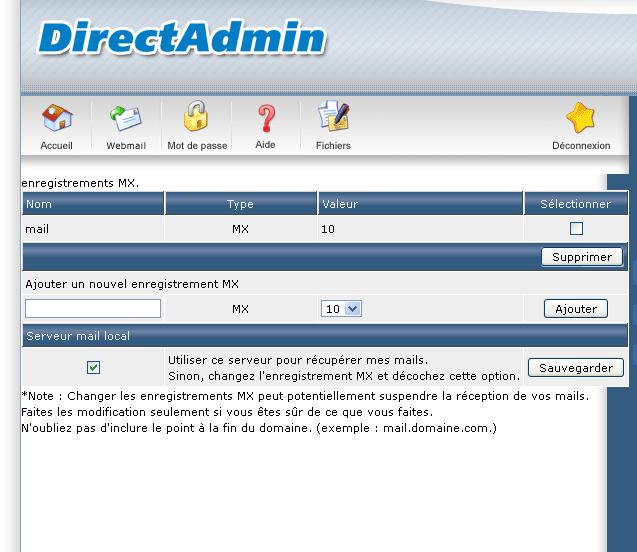The image size is (637, 552).
Task: Click the MX label in the add-record row
Action: [240, 309]
